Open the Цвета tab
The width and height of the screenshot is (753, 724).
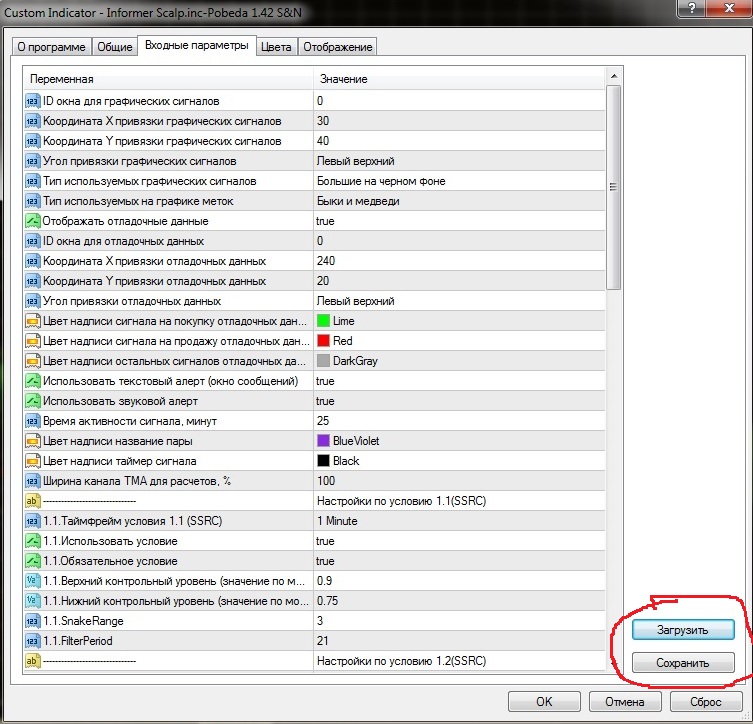[x=276, y=47]
